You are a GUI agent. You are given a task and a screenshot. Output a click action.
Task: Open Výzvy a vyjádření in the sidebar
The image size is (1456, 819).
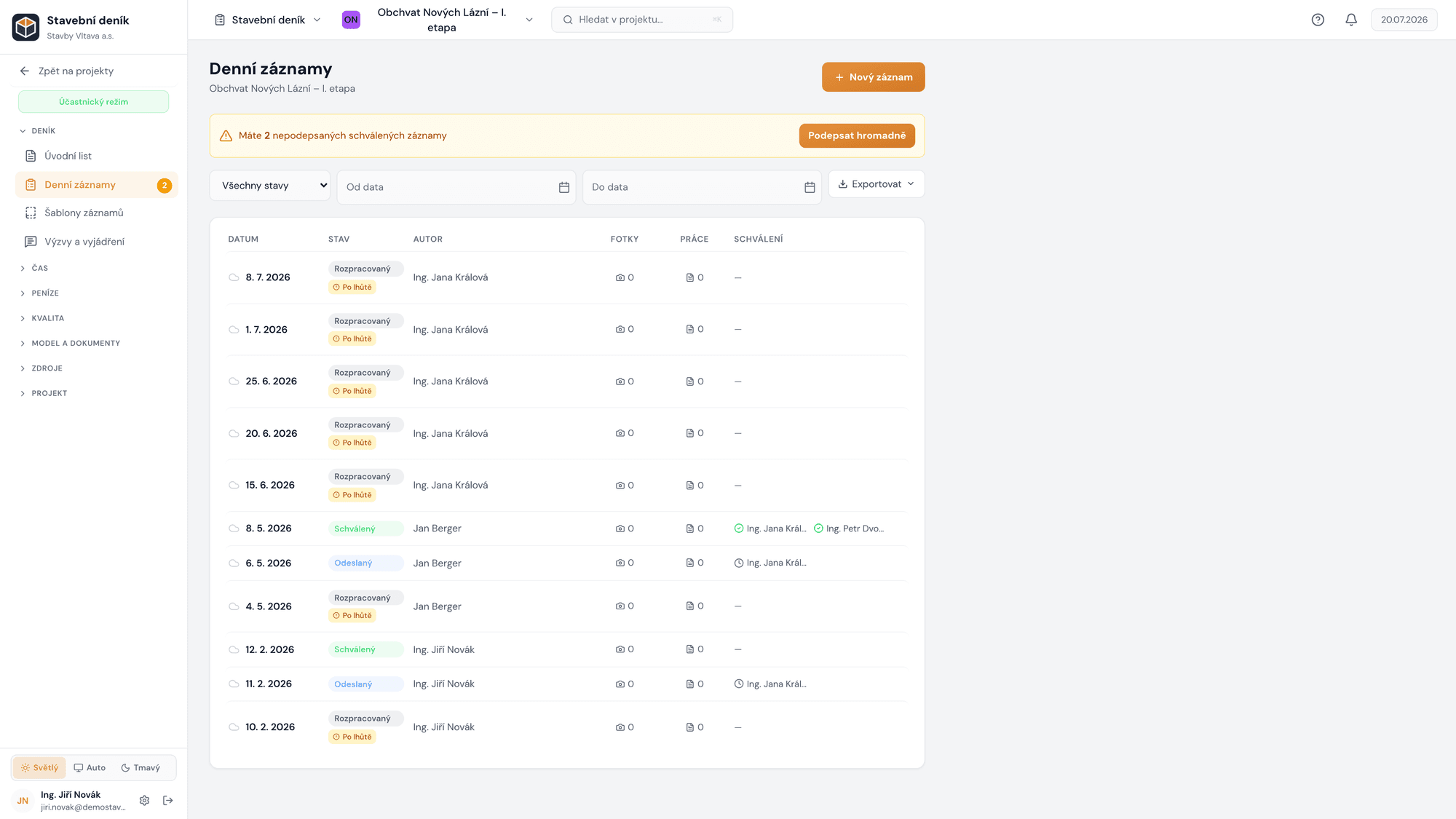pos(96,242)
